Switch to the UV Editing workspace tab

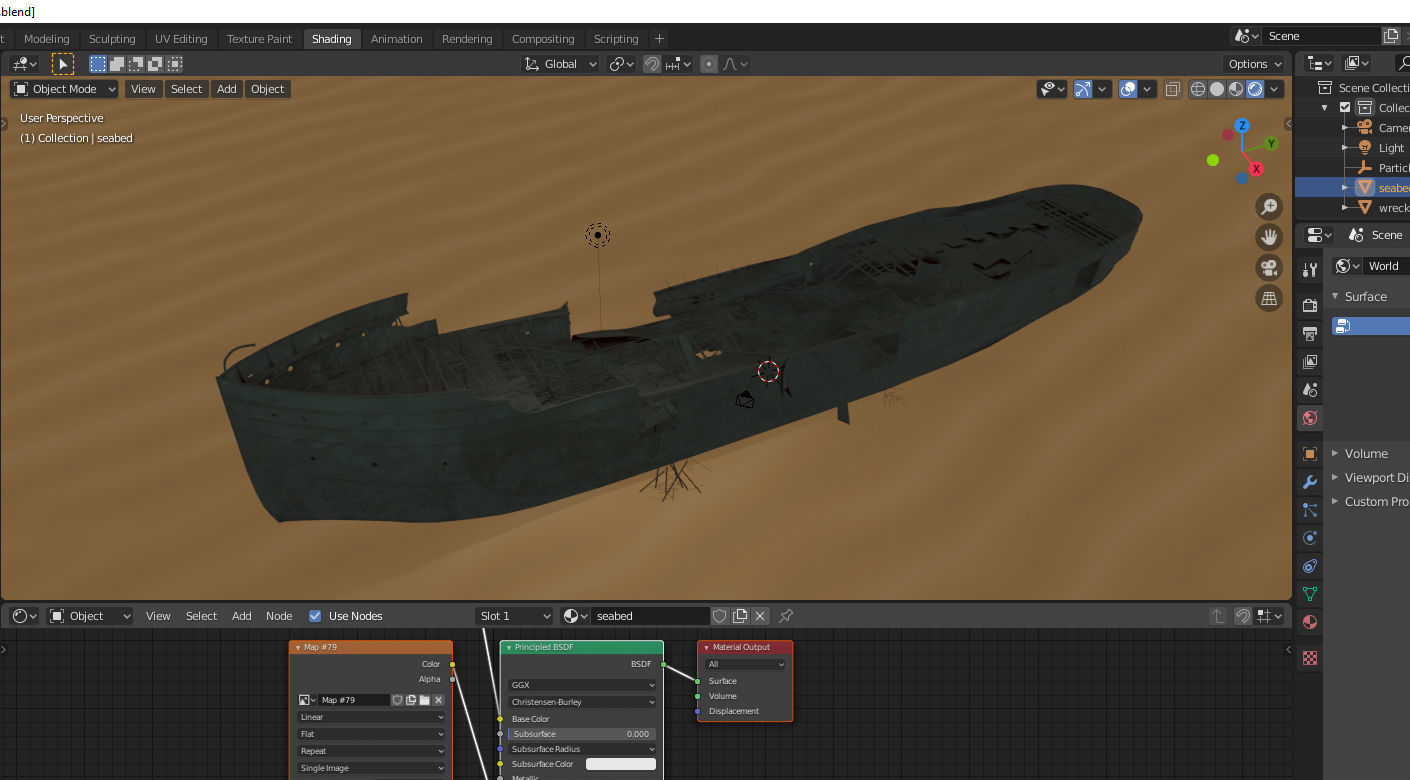[x=181, y=39]
